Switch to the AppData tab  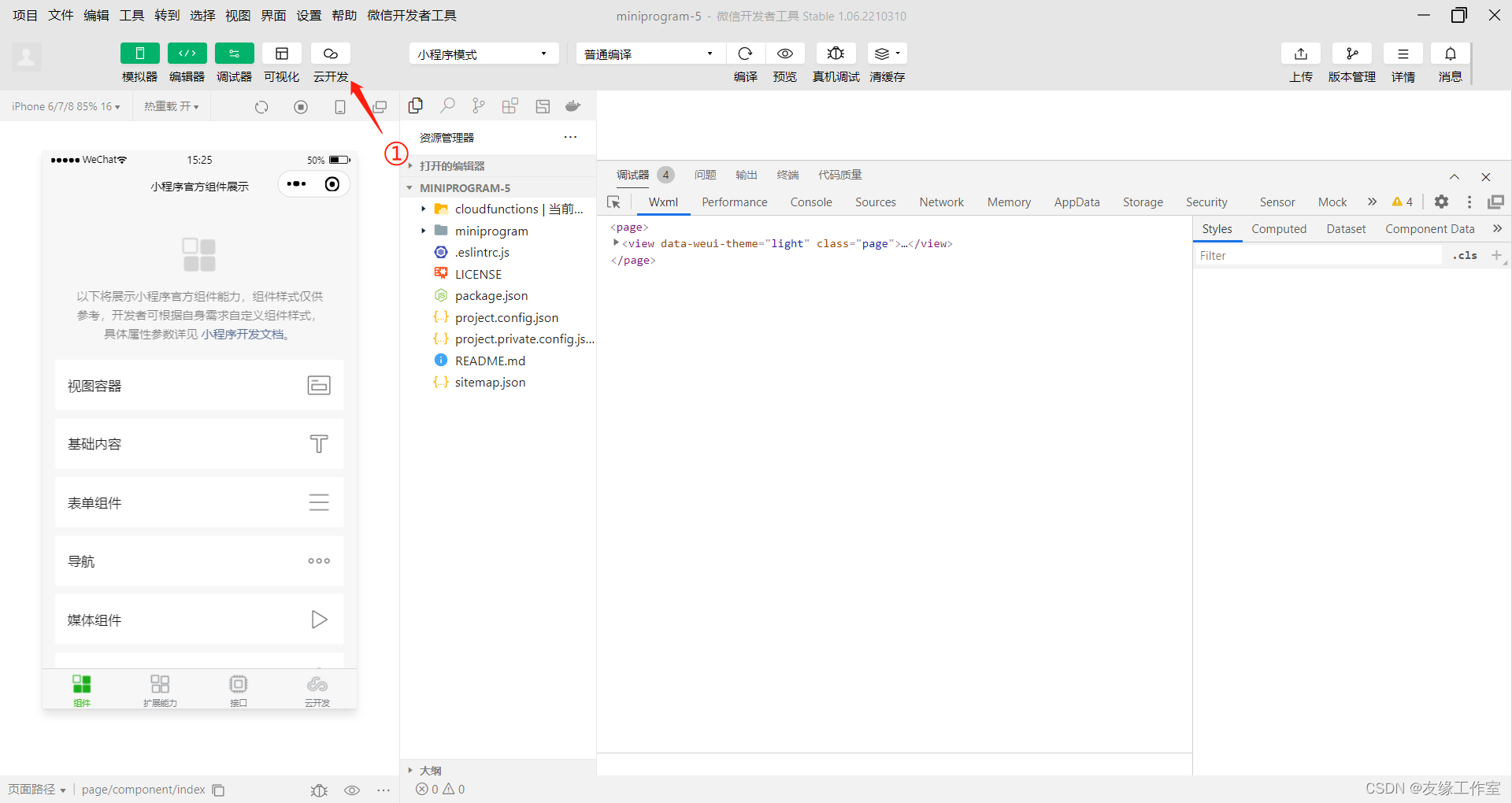tap(1077, 202)
